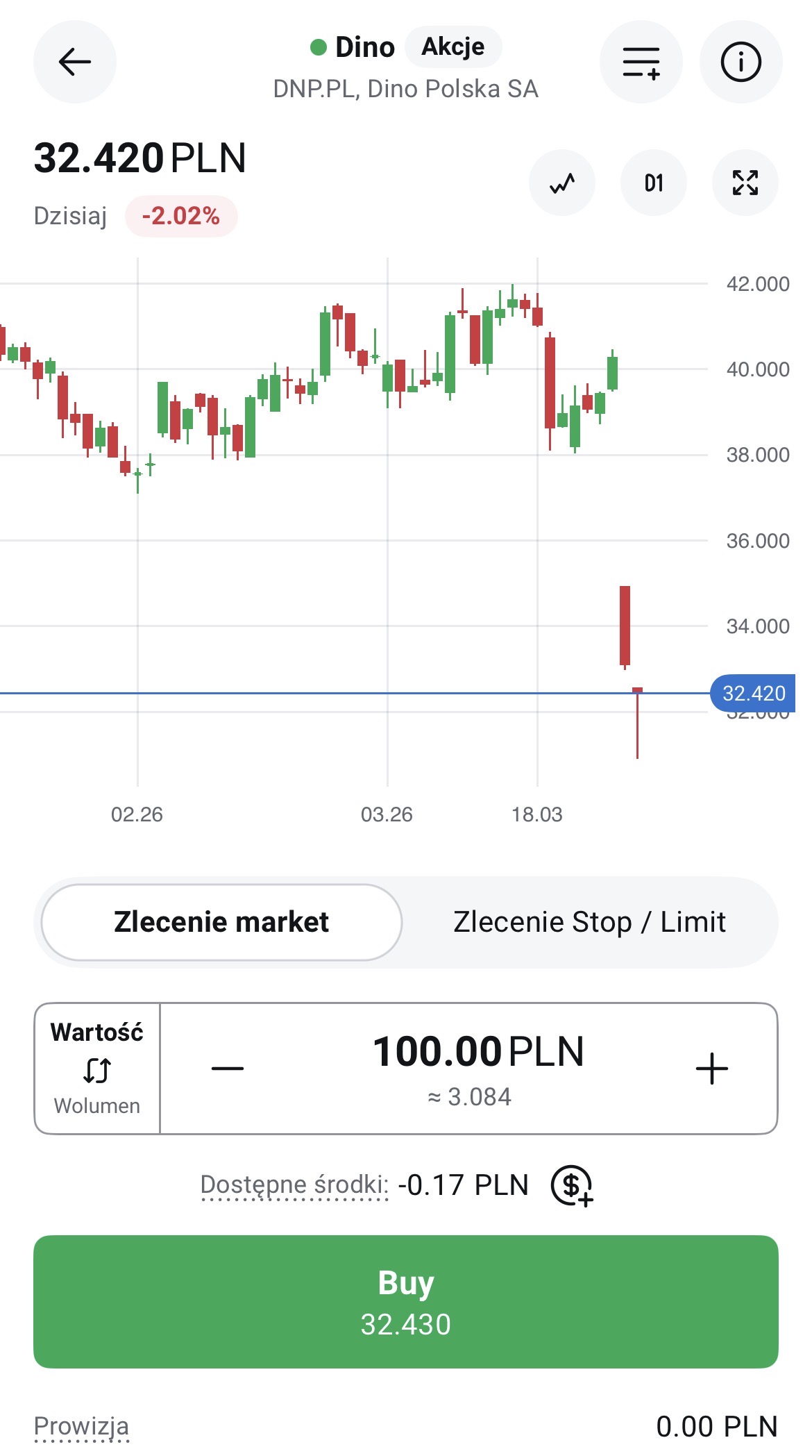The image size is (812, 1456).
Task: Tap the back arrow button
Action: coord(75,62)
